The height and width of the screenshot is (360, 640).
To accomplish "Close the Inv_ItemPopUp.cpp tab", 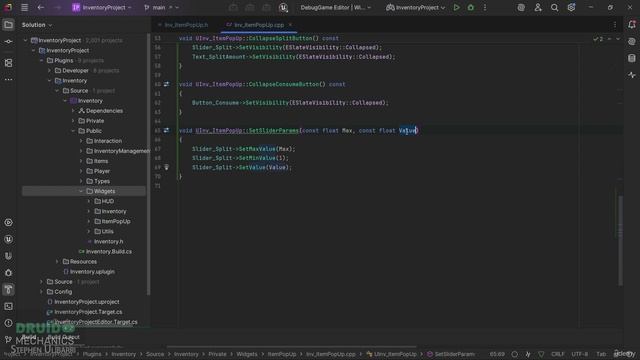I will pyautogui.click(x=290, y=25).
